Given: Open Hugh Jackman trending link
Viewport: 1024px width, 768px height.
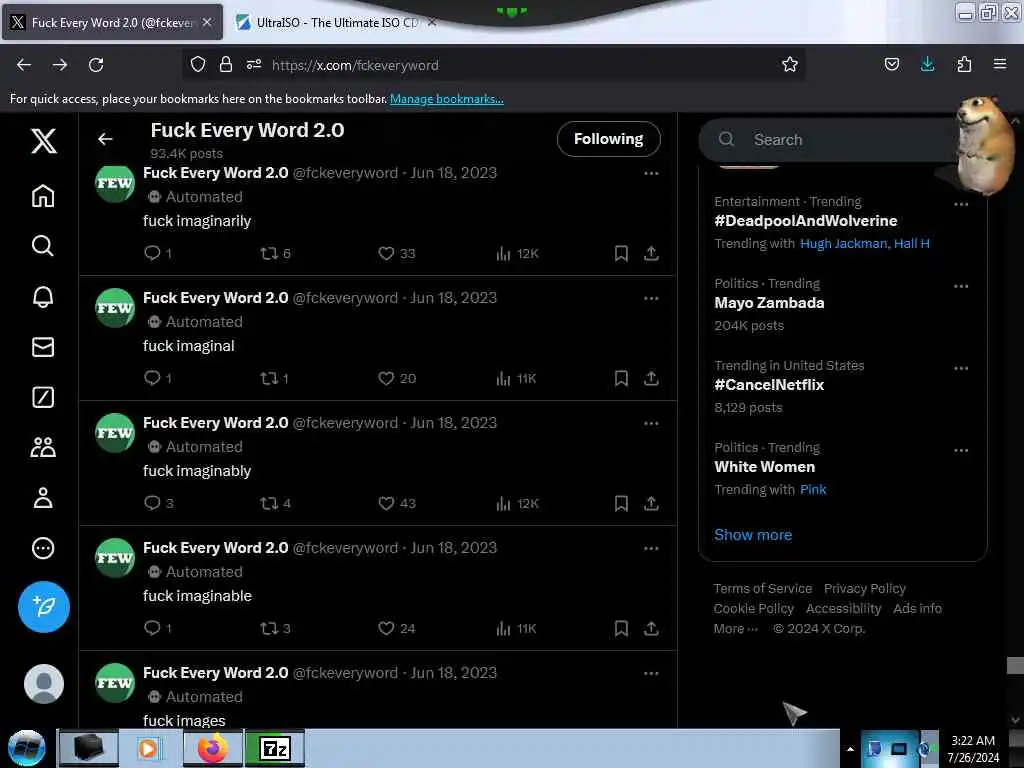Looking at the screenshot, I should click(x=843, y=244).
